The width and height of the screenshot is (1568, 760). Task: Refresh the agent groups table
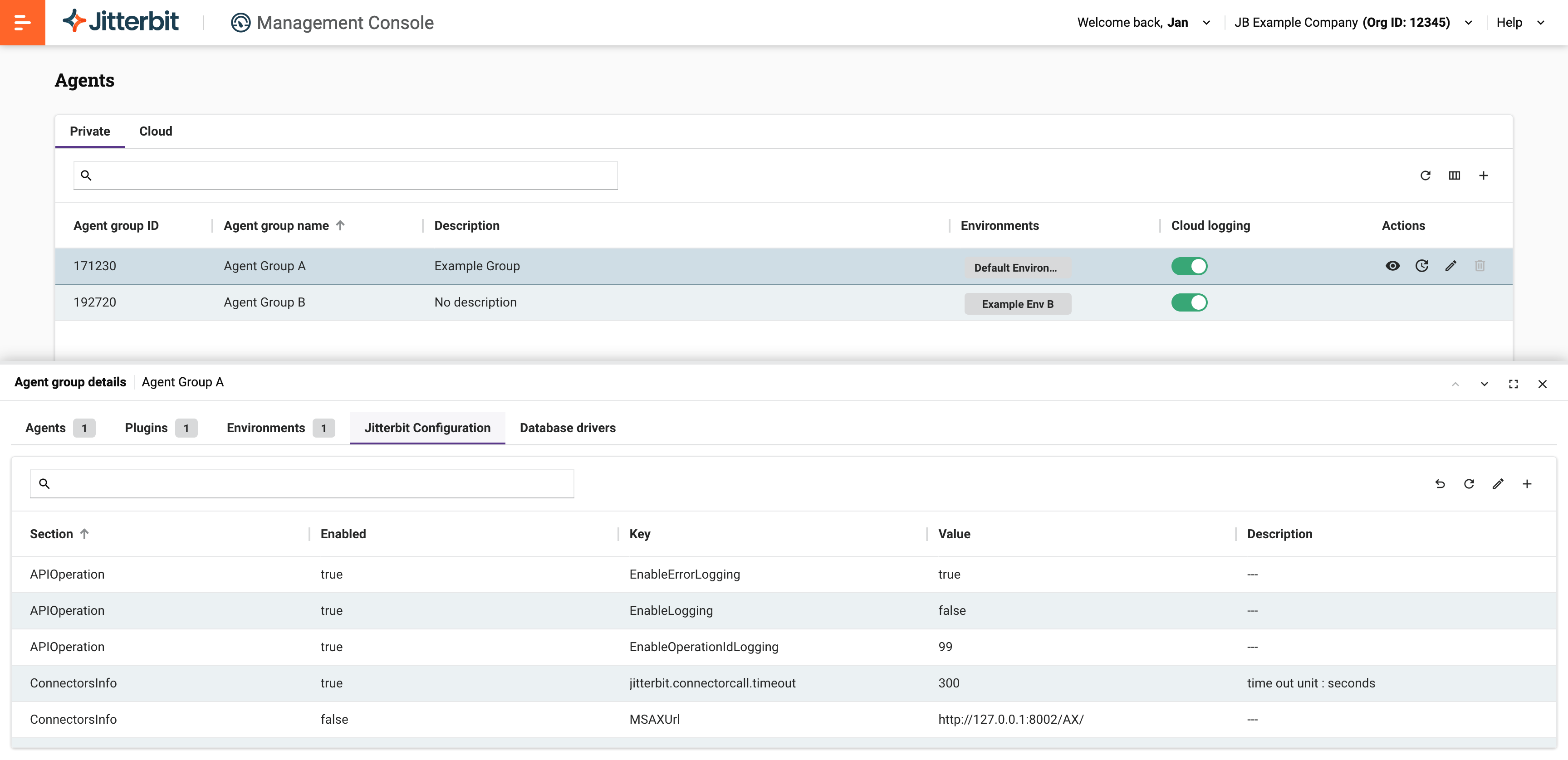coord(1425,175)
